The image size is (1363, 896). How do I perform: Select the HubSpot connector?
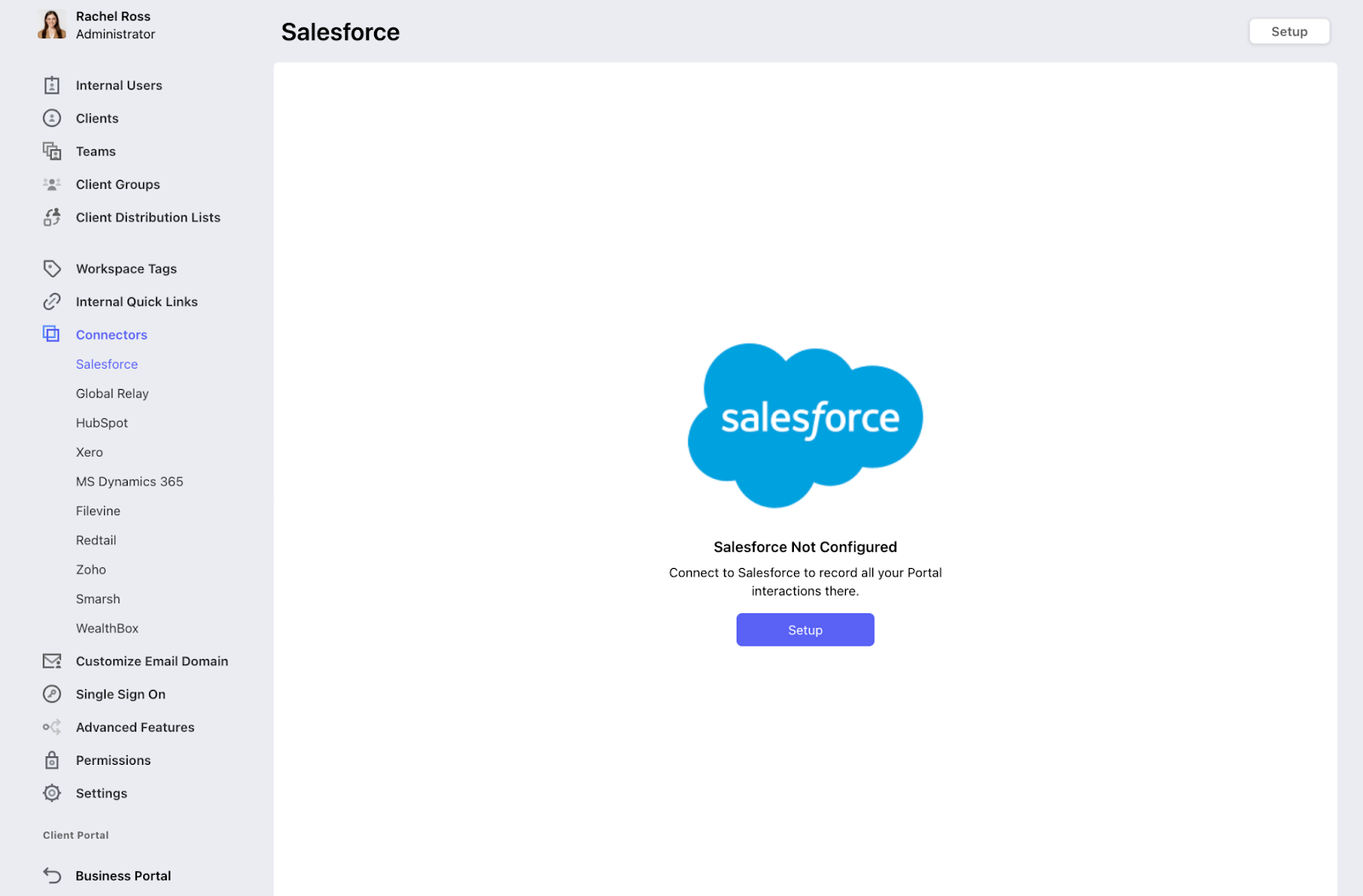tap(101, 423)
